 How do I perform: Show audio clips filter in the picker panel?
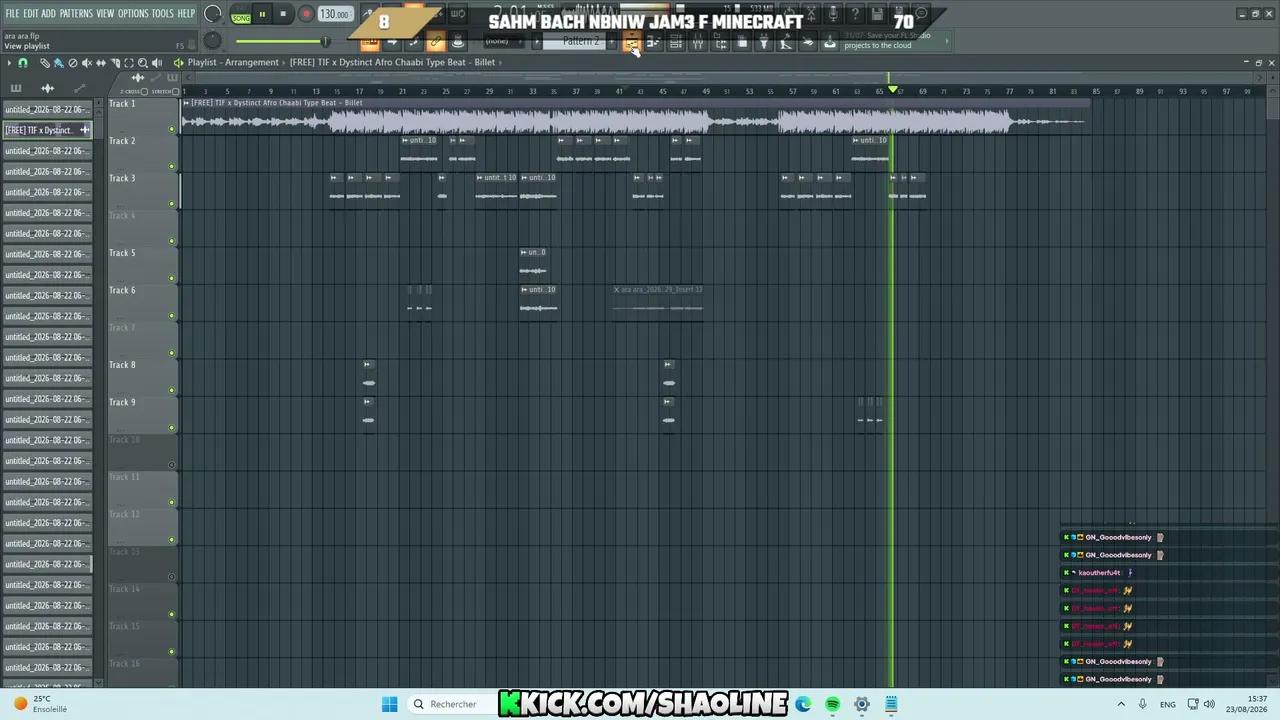click(x=47, y=88)
